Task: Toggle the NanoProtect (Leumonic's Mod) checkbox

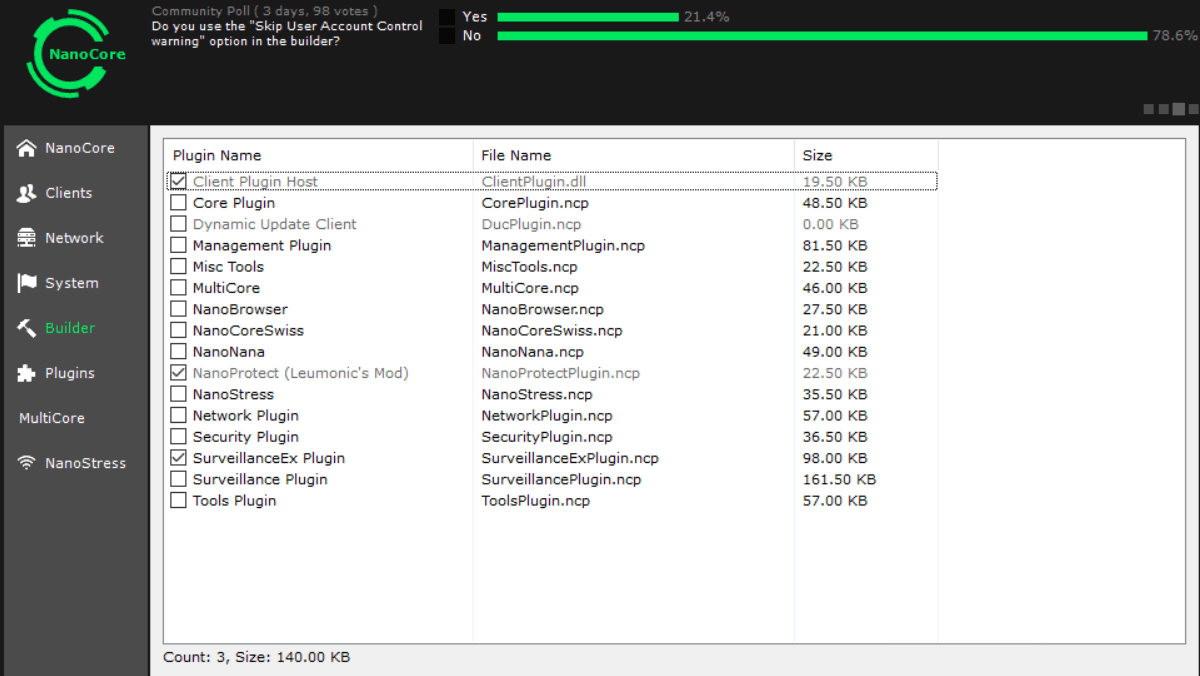Action: pyautogui.click(x=178, y=373)
